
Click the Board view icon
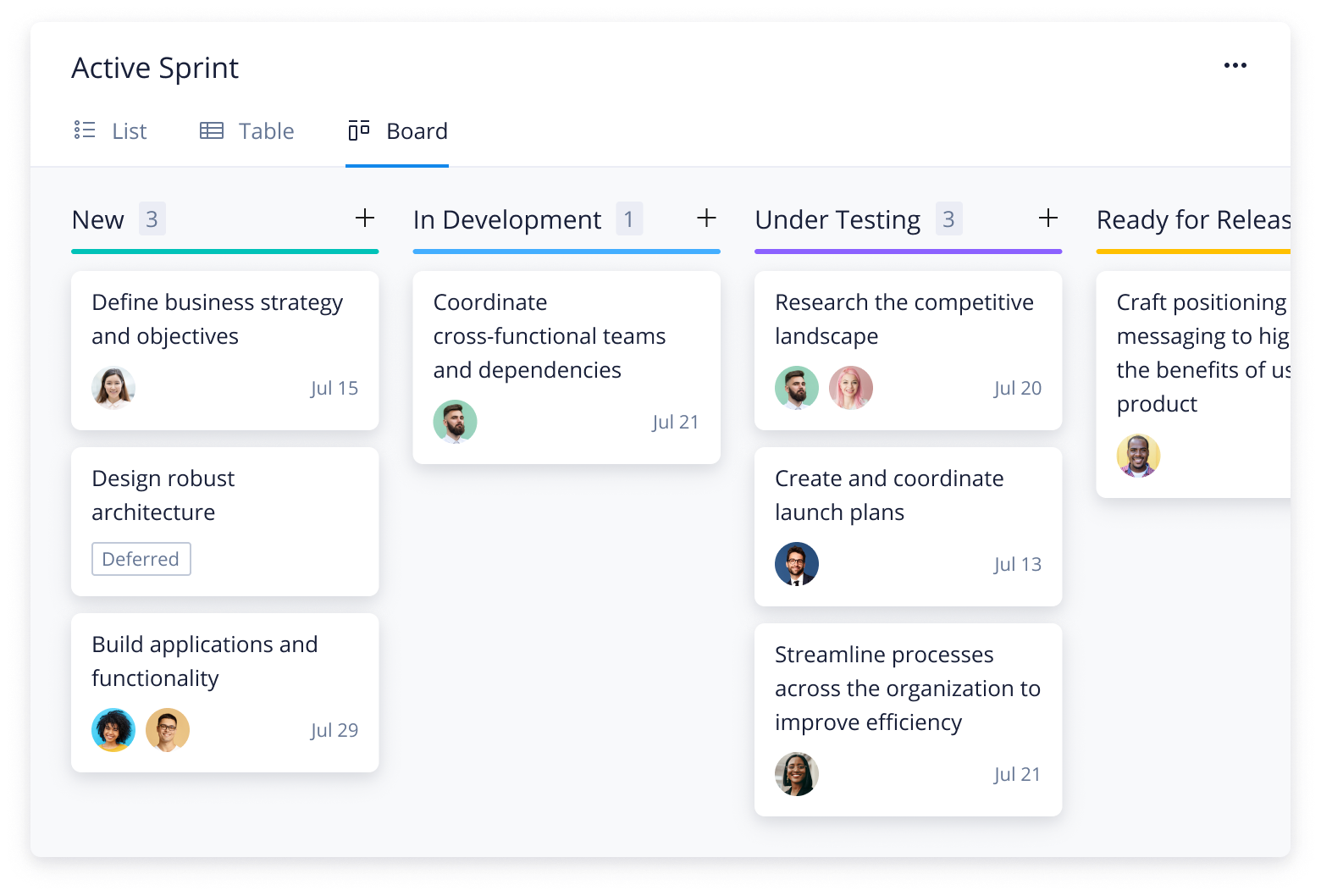coord(359,130)
